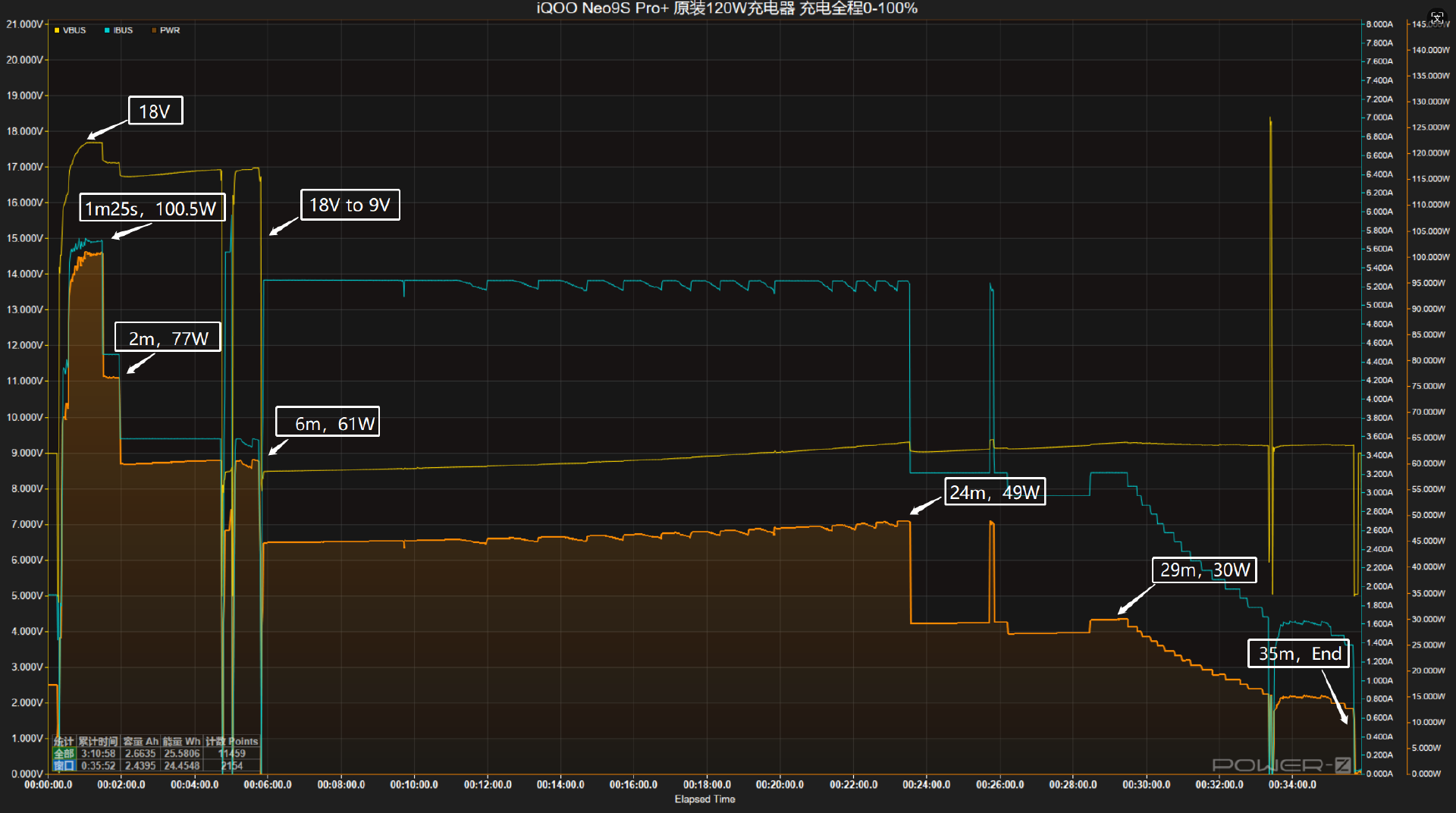Click the 0.000V voltage axis label
Viewport: 1456px width, 813px height.
pos(27,774)
